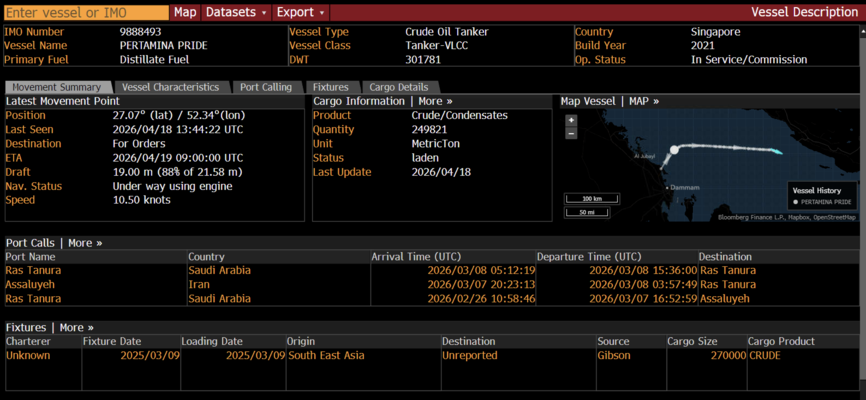Expand Cargo Information More link
Image resolution: width=866 pixels, height=400 pixels.
[435, 101]
